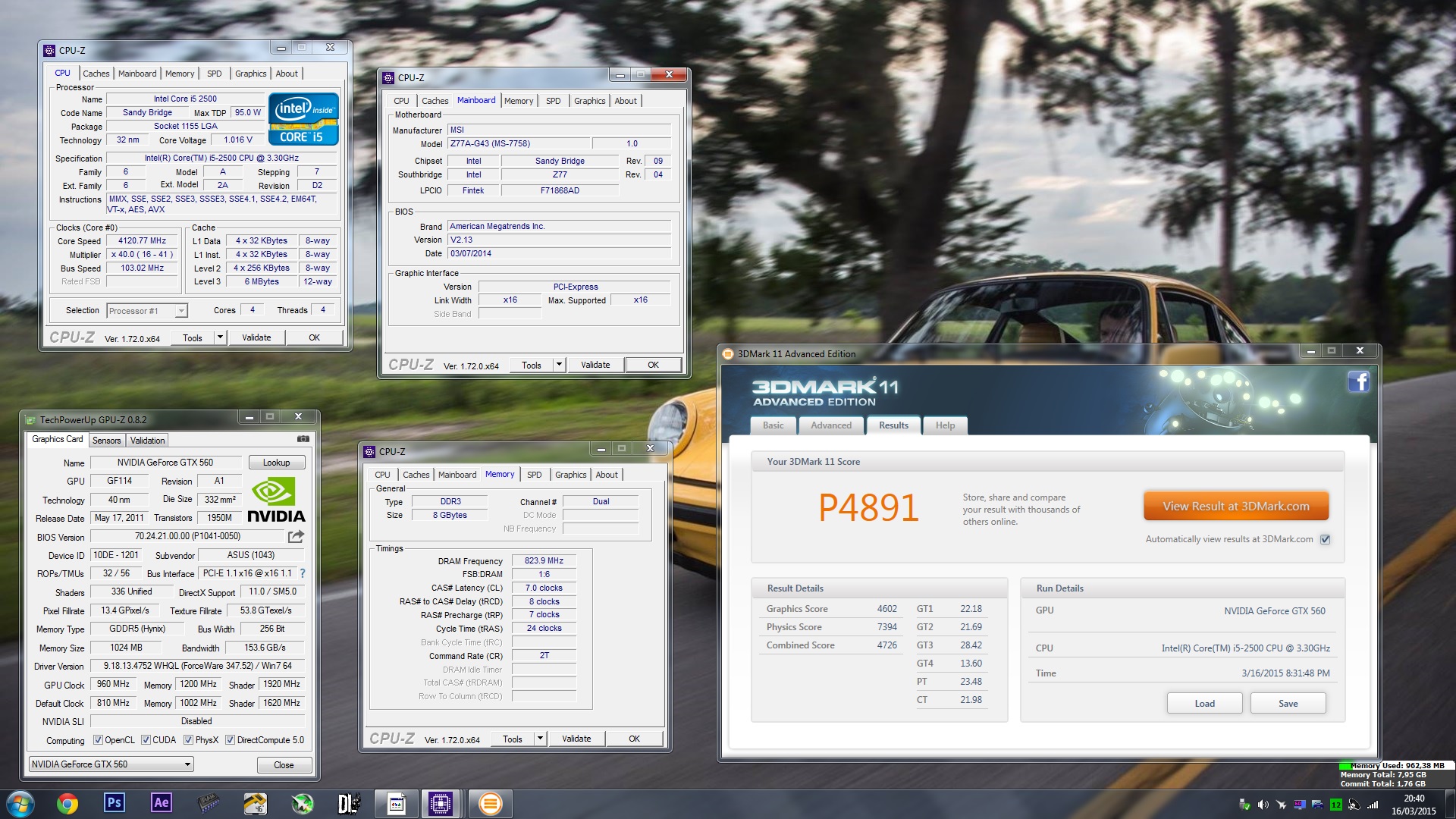Click the Intel Core i5 logo
The width and height of the screenshot is (1456, 819).
click(303, 119)
